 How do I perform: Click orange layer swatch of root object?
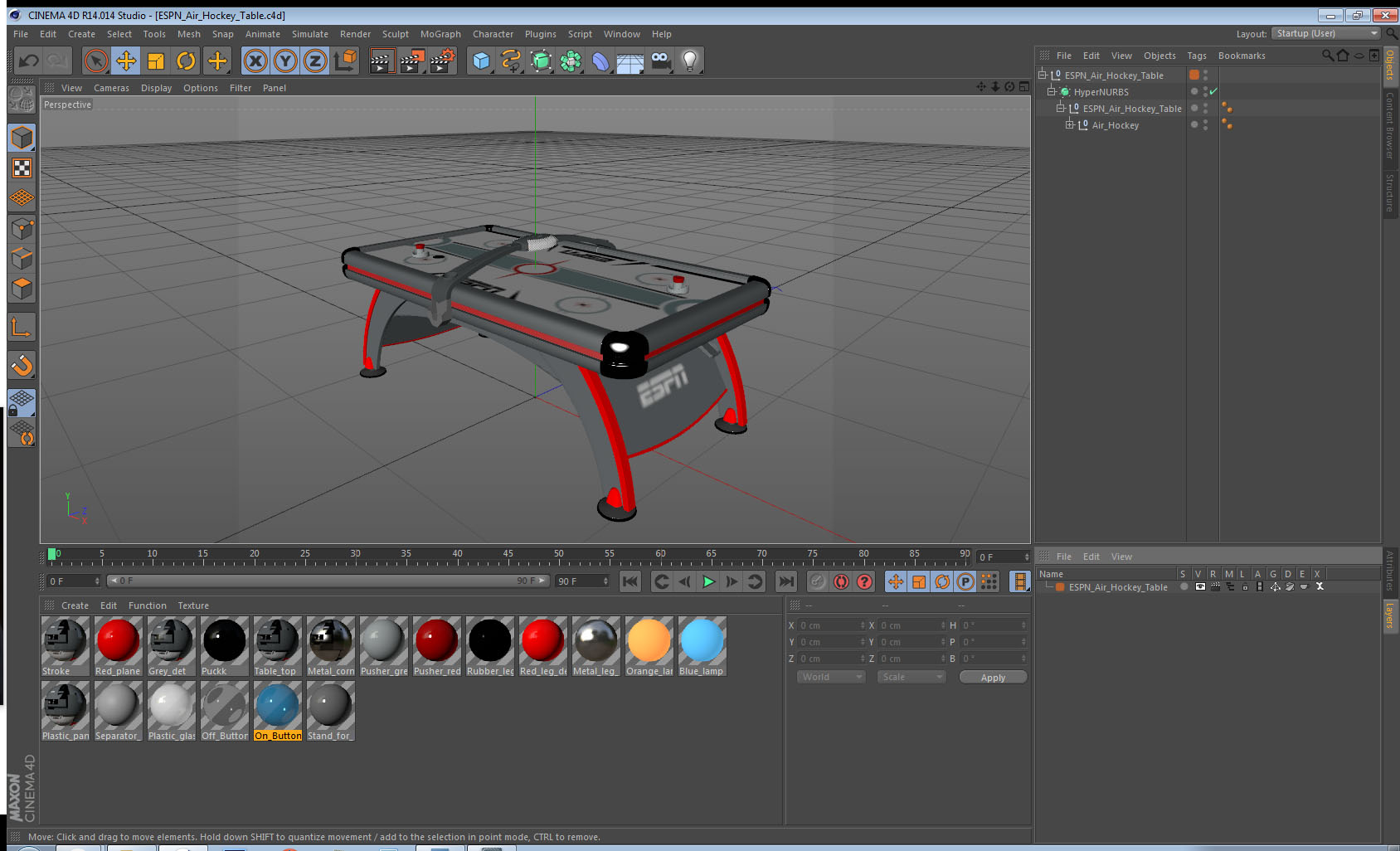[1194, 75]
